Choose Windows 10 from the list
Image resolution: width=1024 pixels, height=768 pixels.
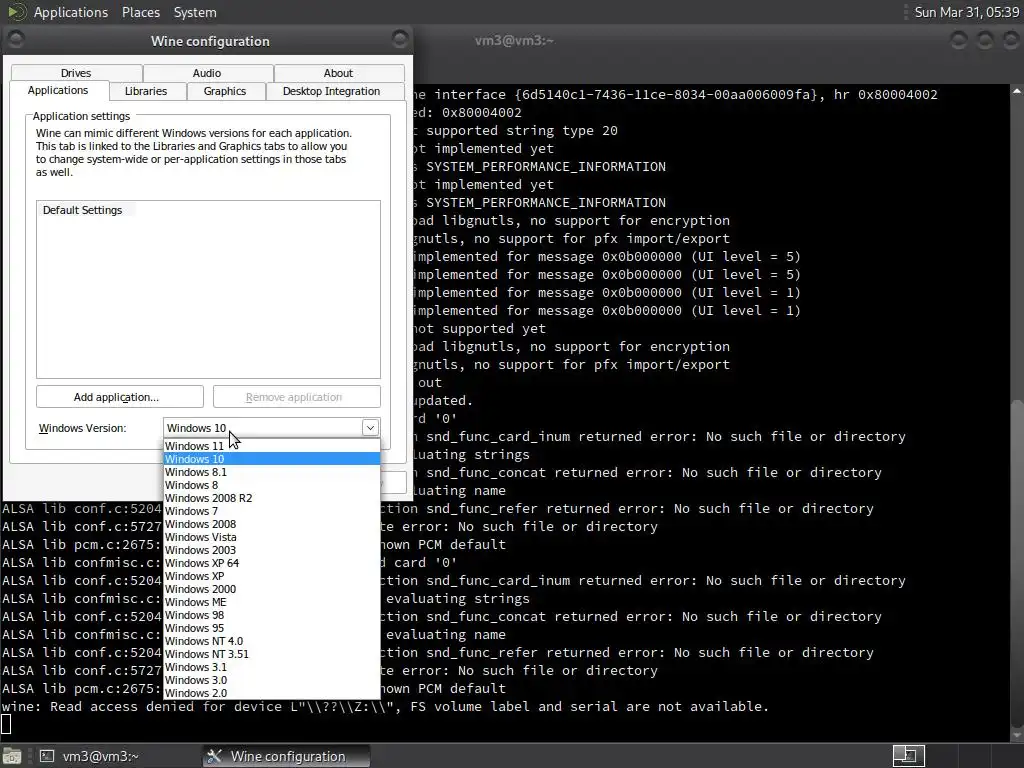pos(272,459)
